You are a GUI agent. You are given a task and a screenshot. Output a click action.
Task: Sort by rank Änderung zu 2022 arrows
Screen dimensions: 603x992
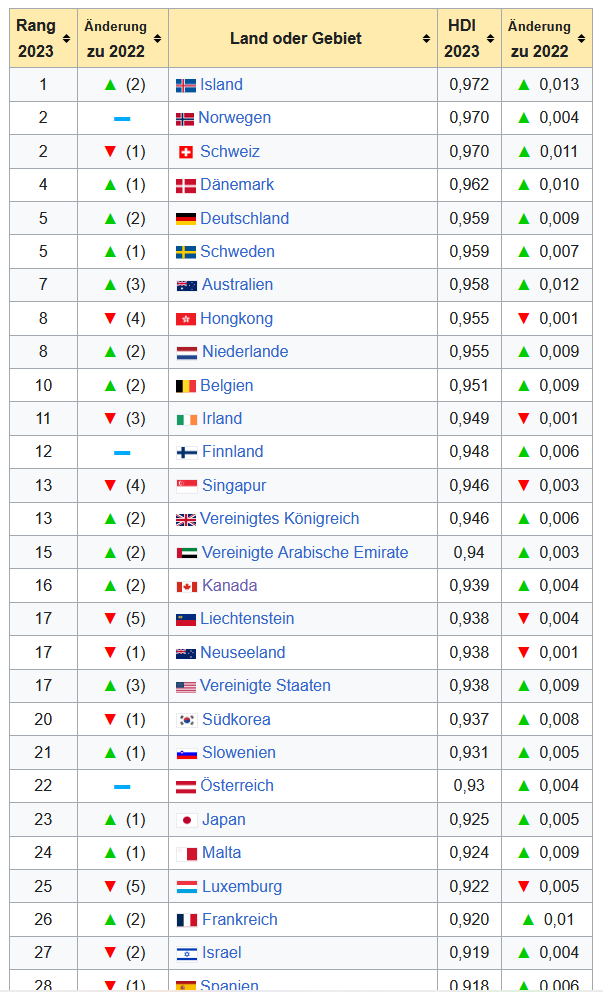coord(158,39)
